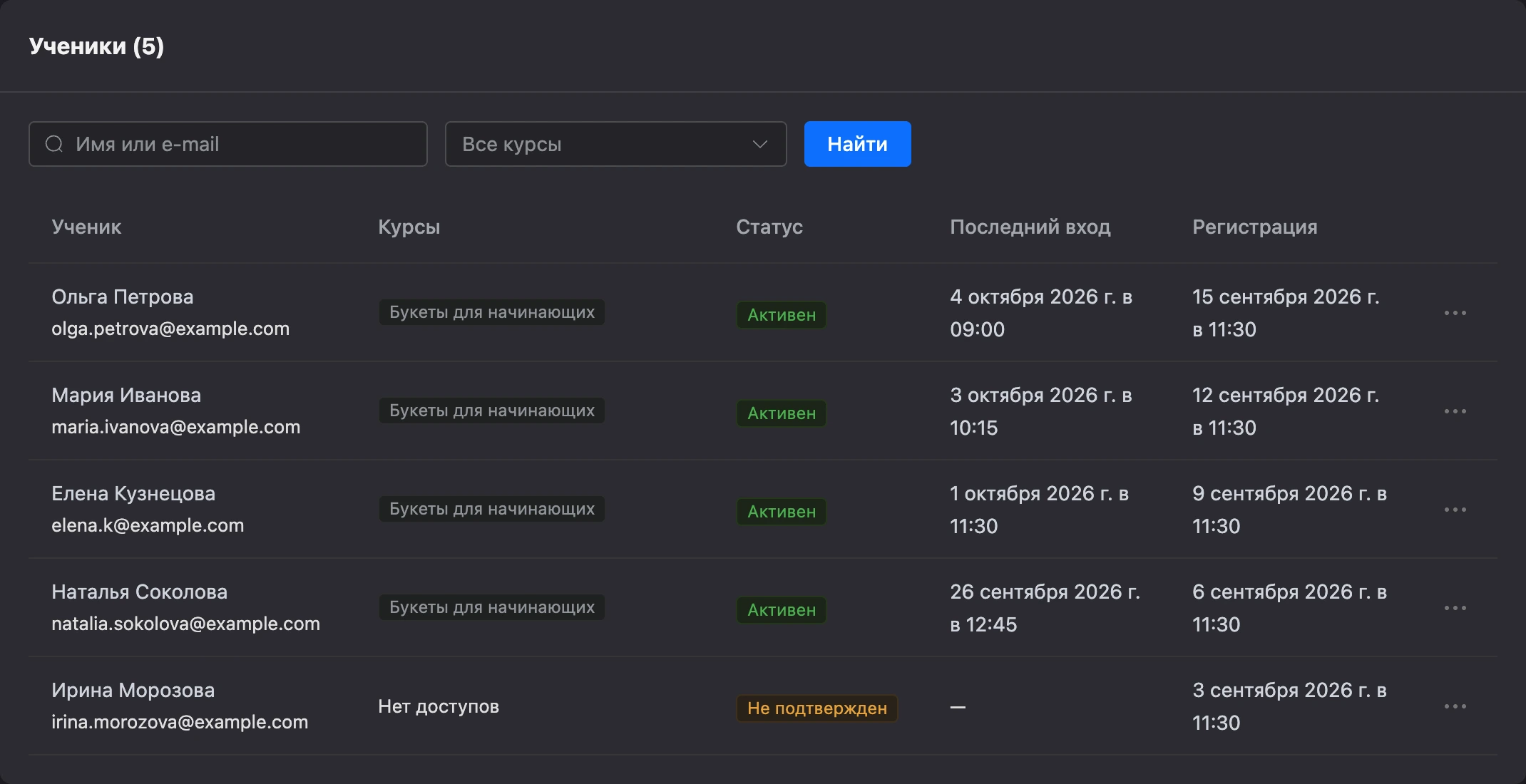
Task: Click Активен status badge of Ольга Петрова
Action: pos(782,315)
